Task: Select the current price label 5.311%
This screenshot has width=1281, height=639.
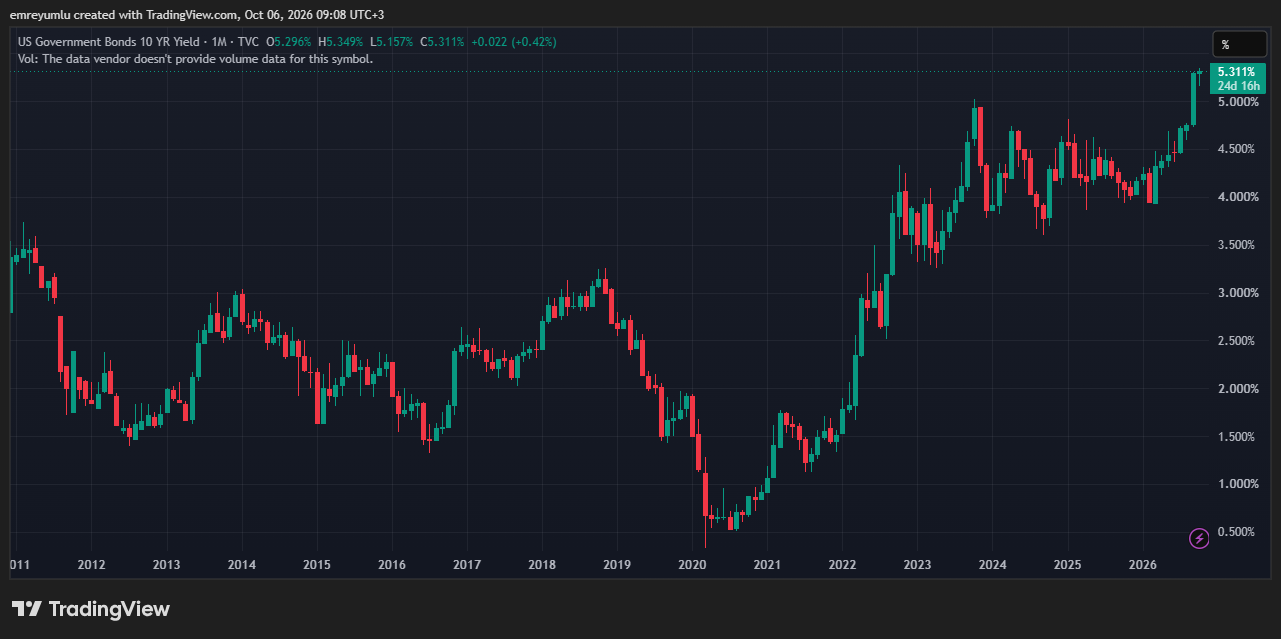Action: pyautogui.click(x=1237, y=72)
